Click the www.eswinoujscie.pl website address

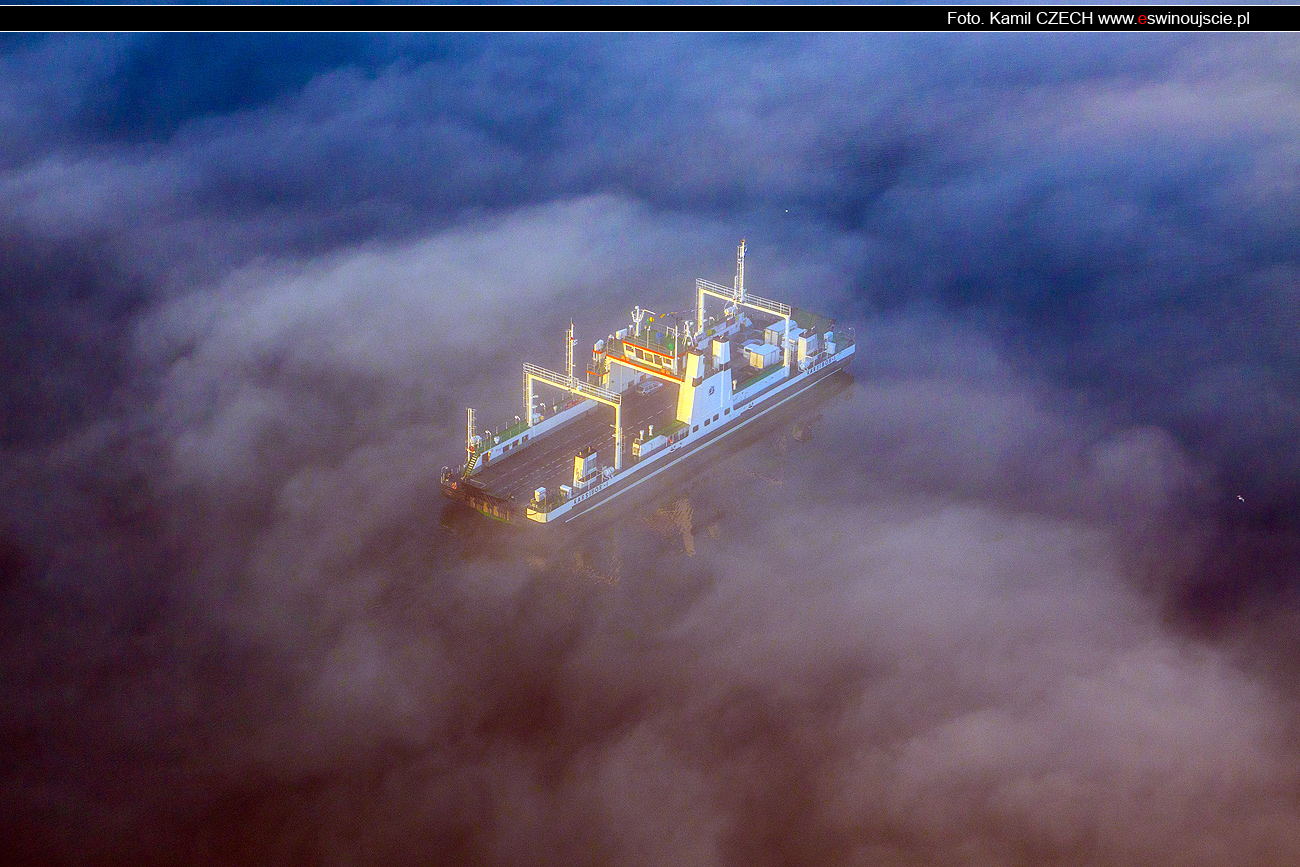(1174, 18)
